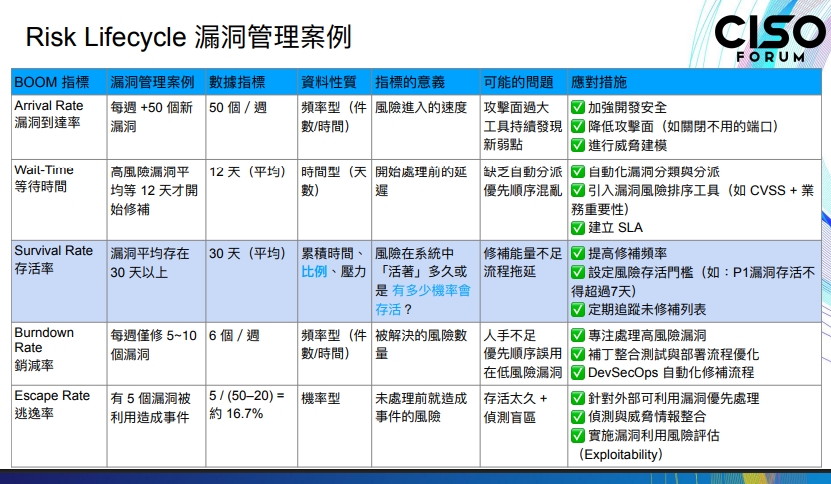The width and height of the screenshot is (831, 484).
Task: Select the Escape Rate 逃逸率 cell
Action: pyautogui.click(x=59, y=426)
